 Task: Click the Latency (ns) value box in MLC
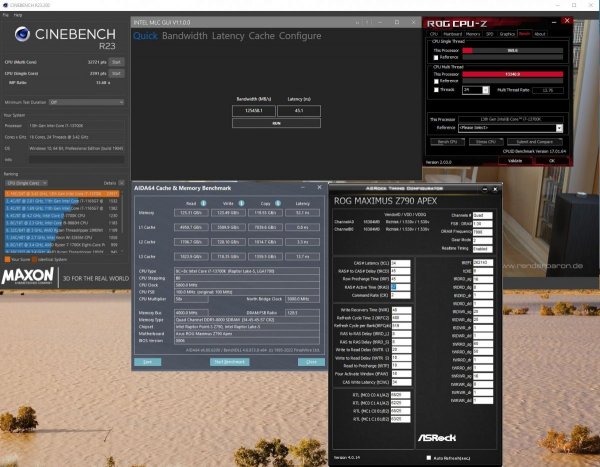[299, 111]
